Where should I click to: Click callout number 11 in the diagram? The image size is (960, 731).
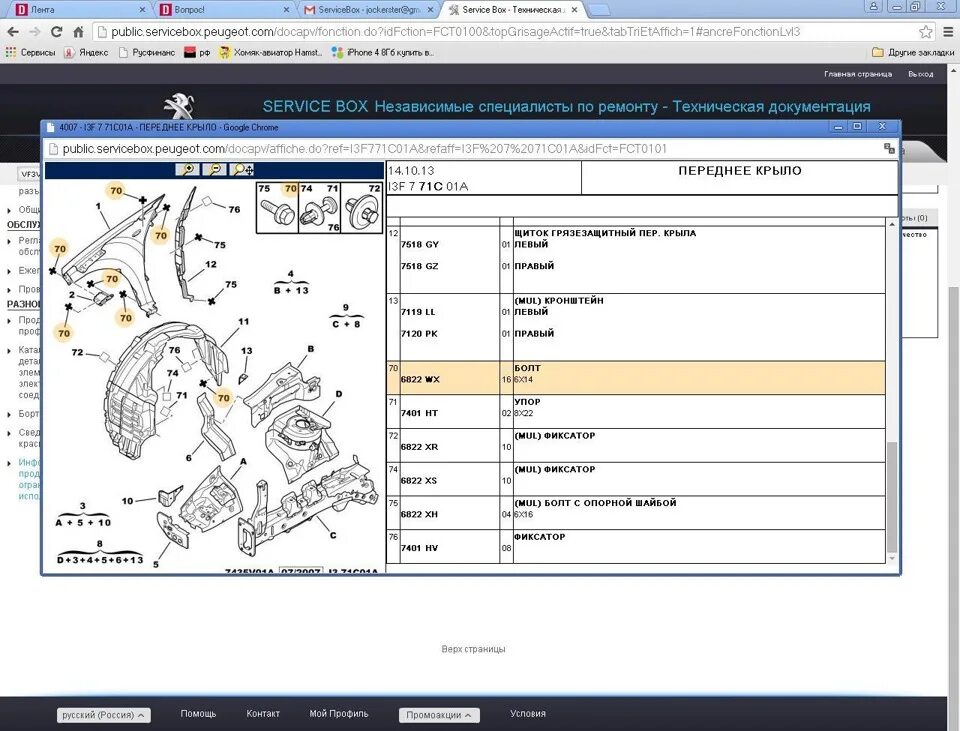point(244,321)
